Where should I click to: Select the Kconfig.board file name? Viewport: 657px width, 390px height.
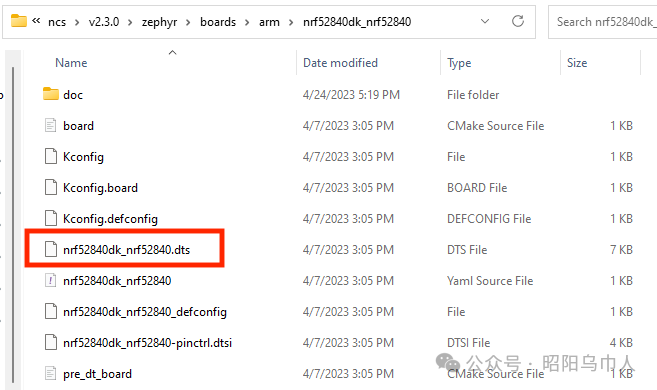100,188
